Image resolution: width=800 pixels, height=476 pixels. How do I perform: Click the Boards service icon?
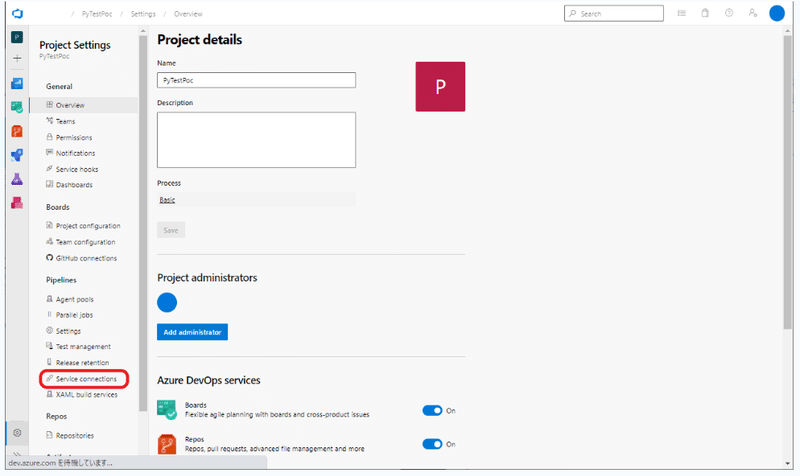coord(167,410)
